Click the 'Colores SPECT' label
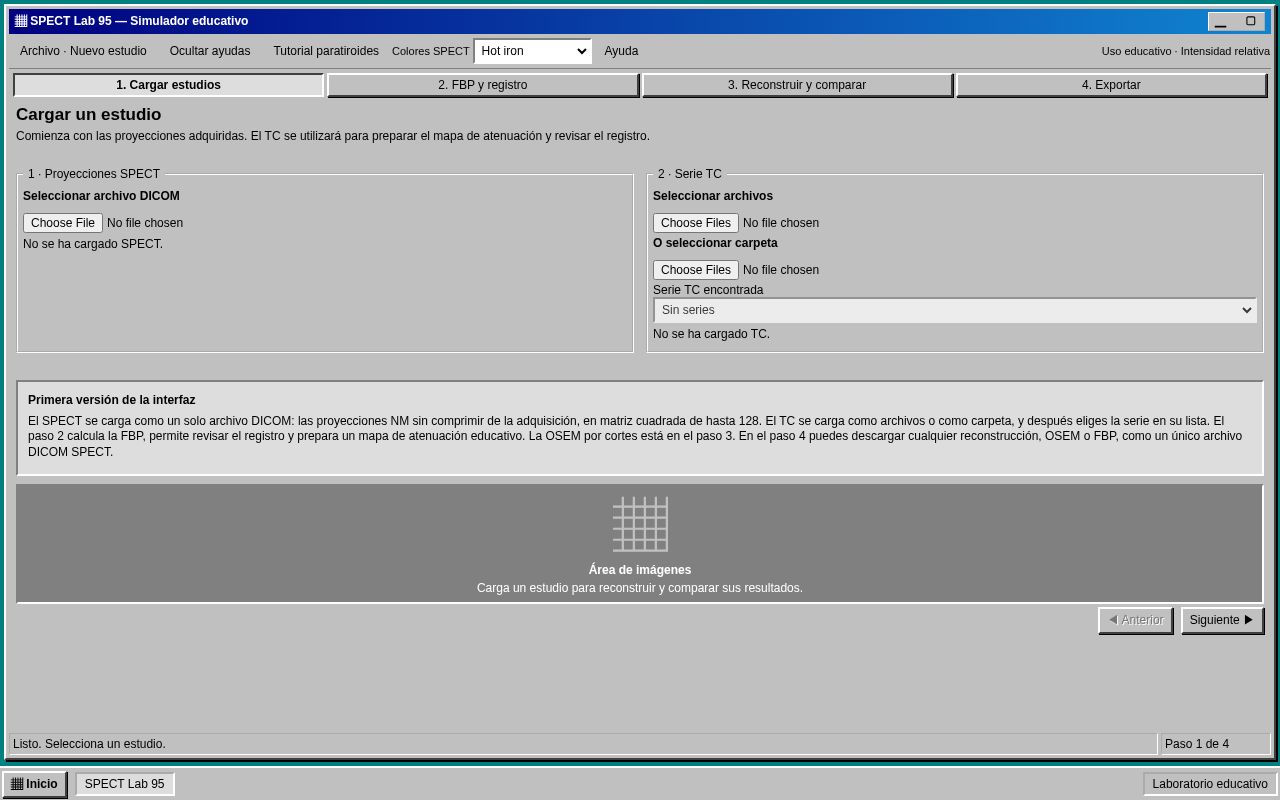 (x=430, y=51)
